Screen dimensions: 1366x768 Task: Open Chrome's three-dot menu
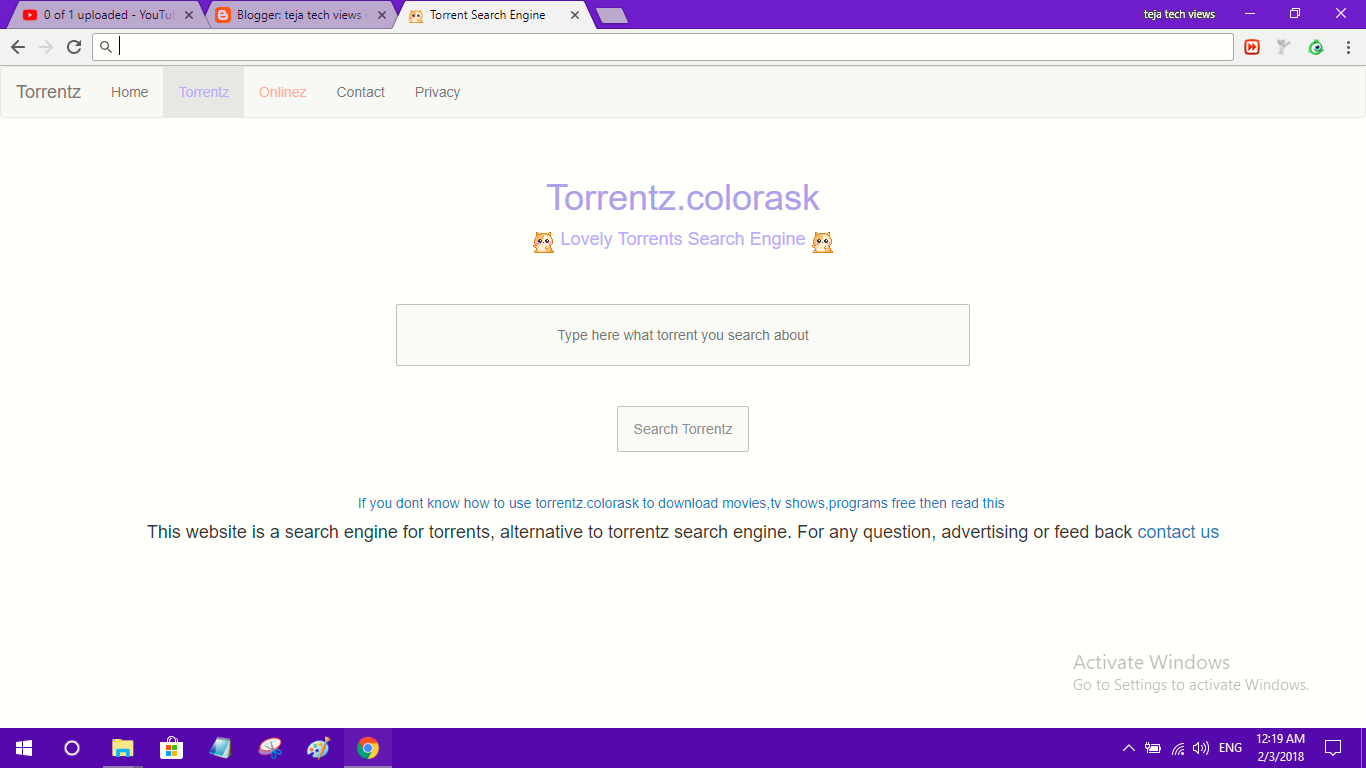(1348, 47)
